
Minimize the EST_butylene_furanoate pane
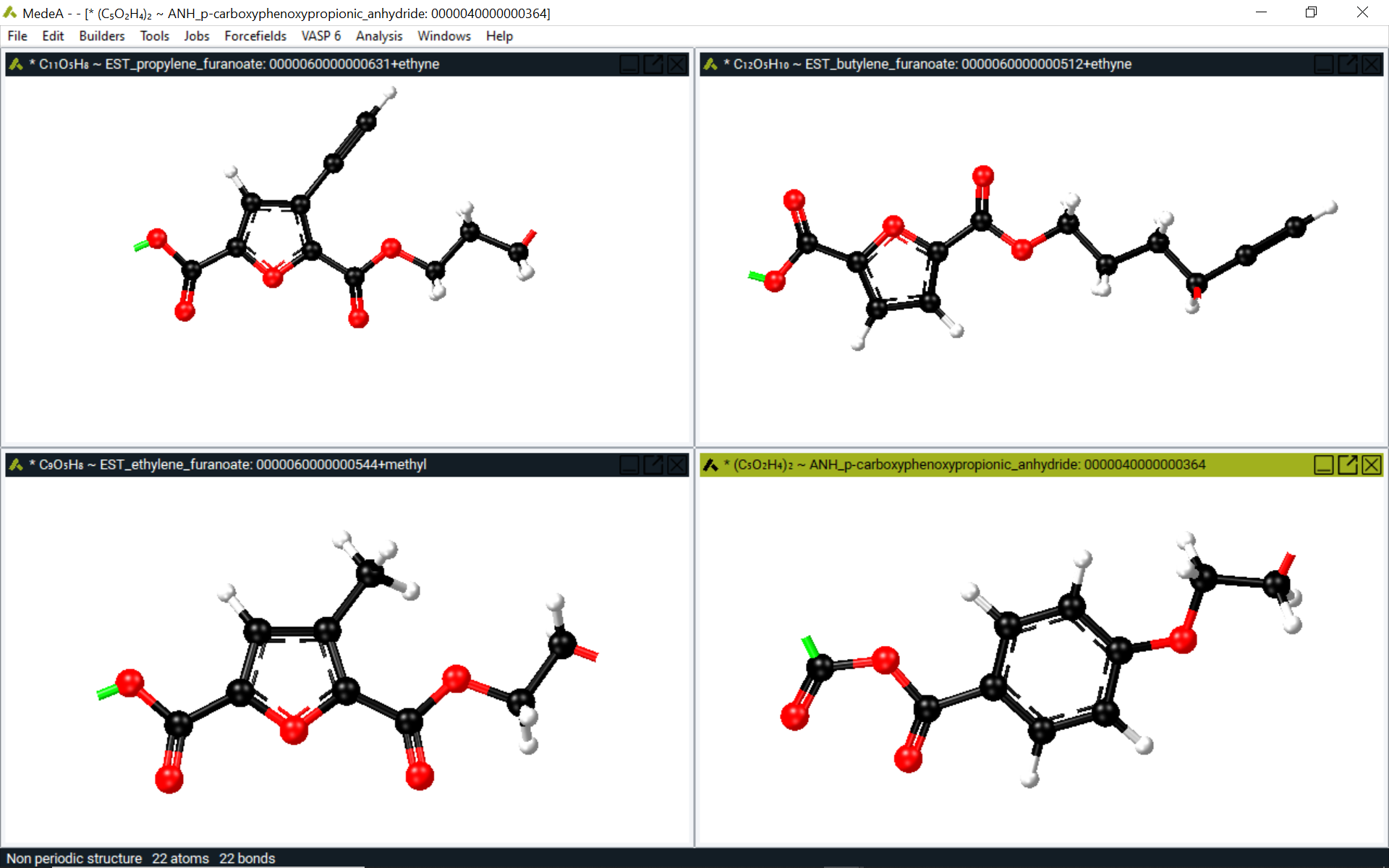(1324, 64)
